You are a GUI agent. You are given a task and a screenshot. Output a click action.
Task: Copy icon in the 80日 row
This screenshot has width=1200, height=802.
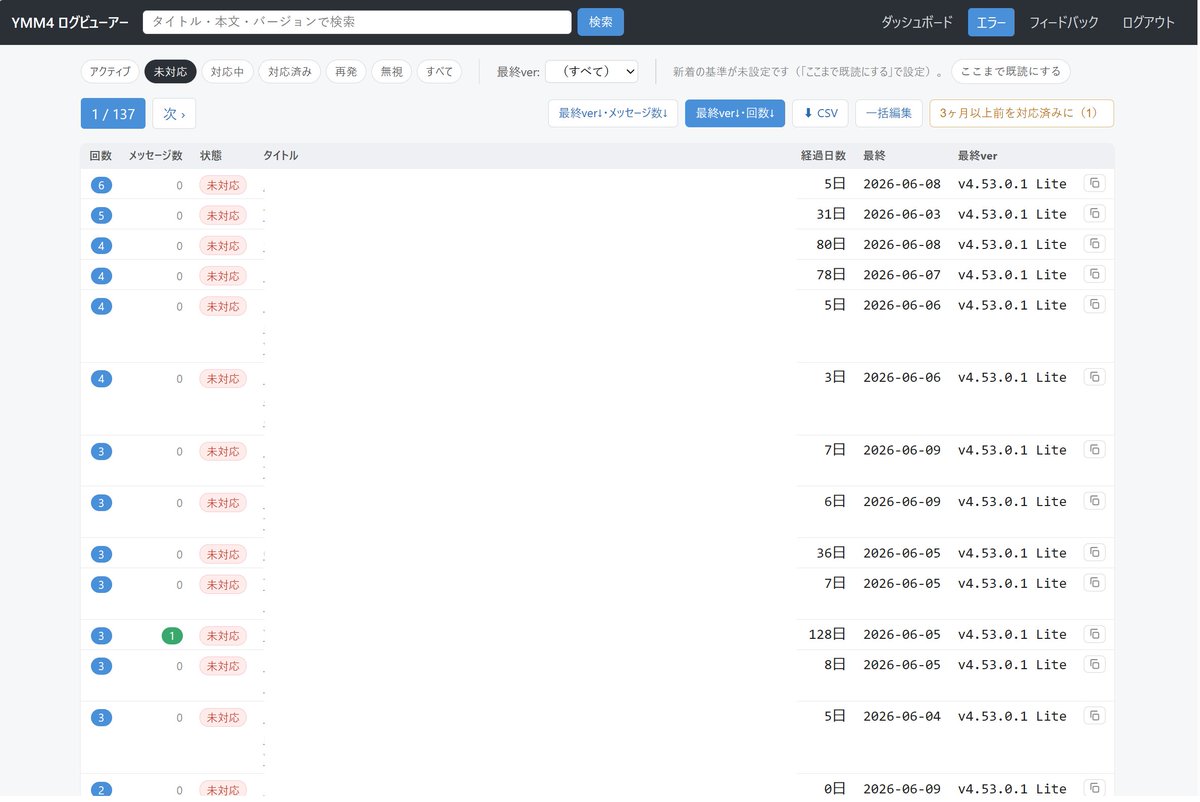1095,244
